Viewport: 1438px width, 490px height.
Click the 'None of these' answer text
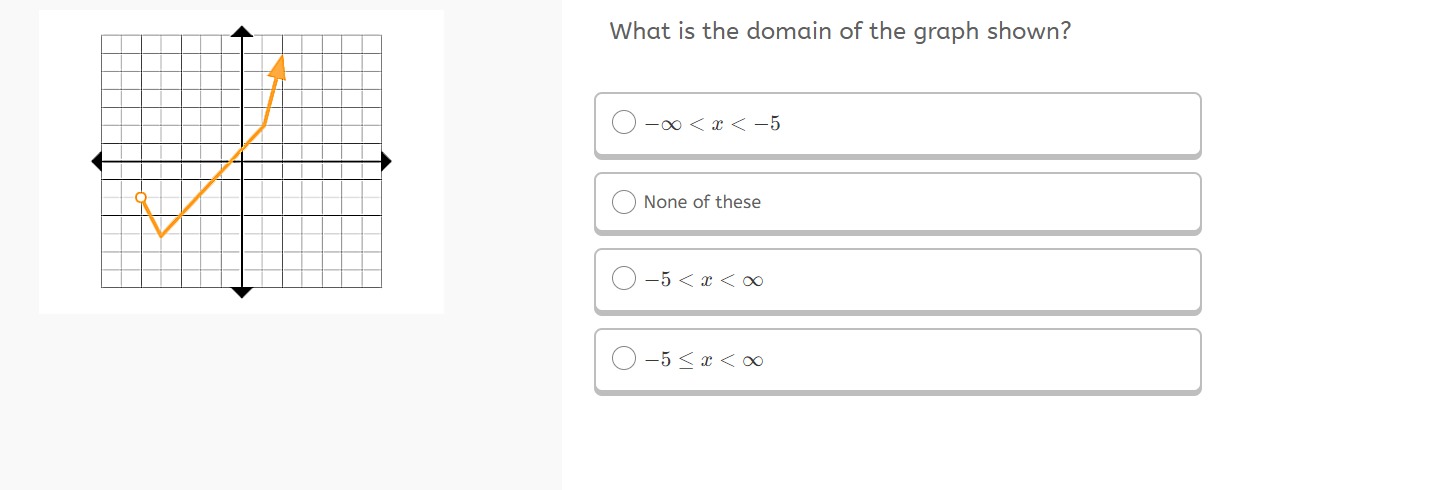click(x=702, y=202)
